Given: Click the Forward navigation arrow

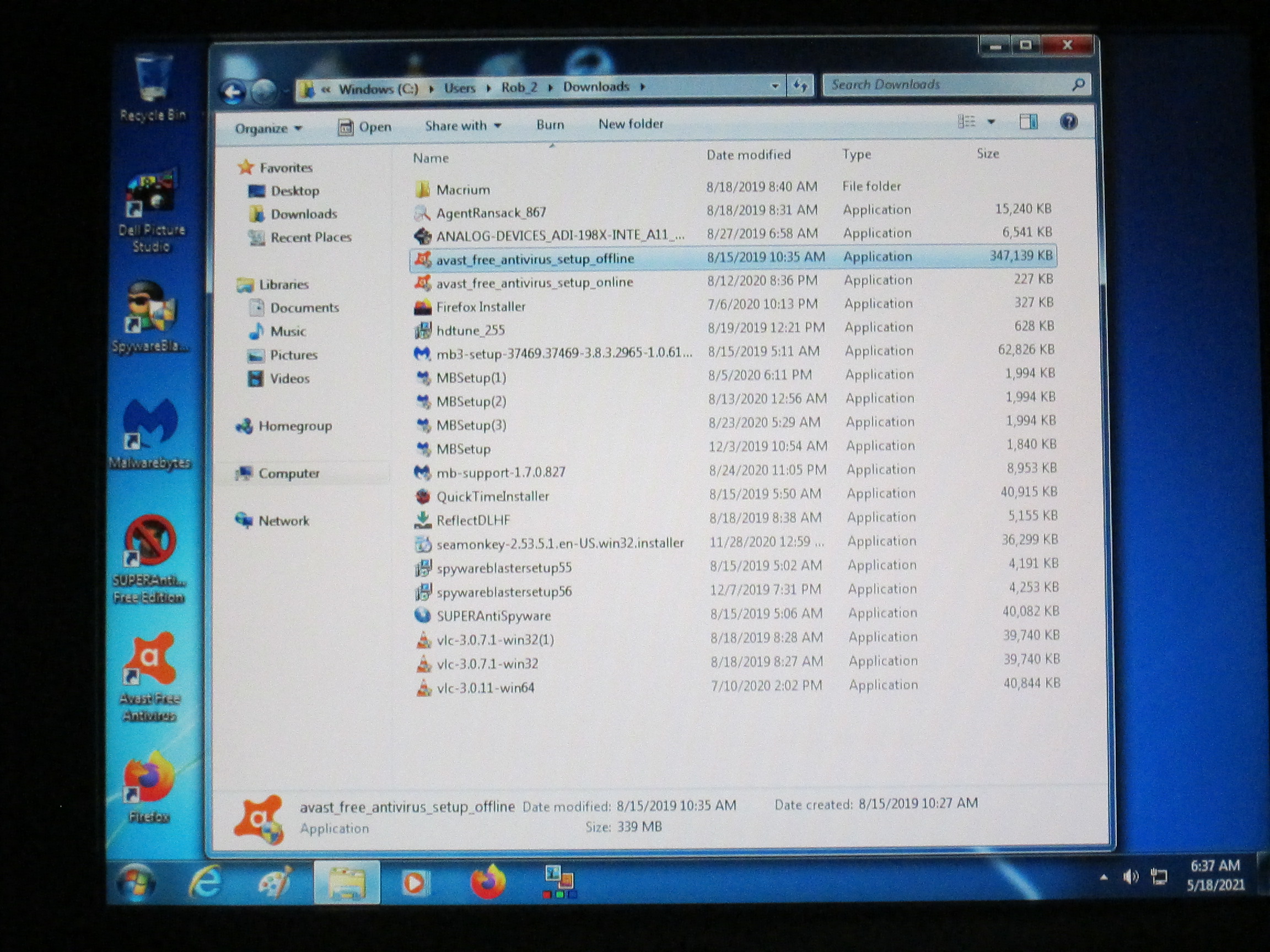Looking at the screenshot, I should pos(264,91).
